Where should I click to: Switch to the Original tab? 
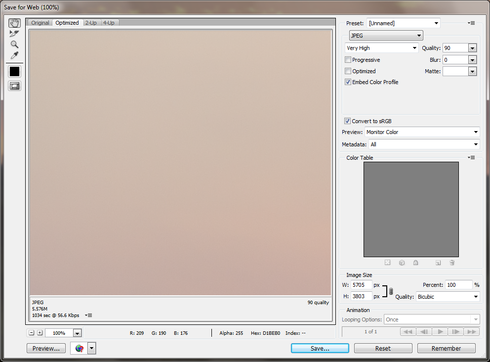click(x=40, y=23)
